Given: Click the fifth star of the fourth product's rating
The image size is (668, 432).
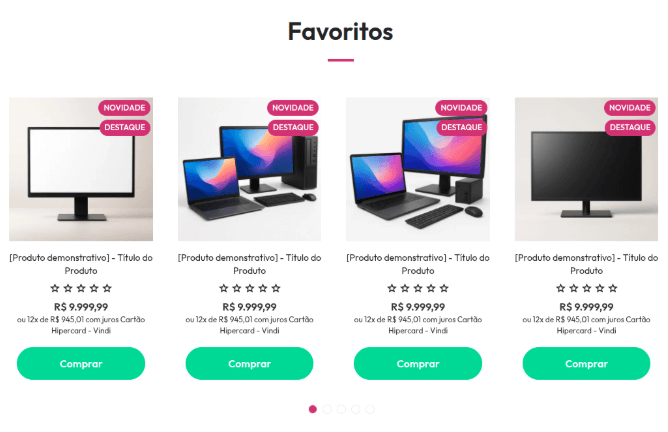Looking at the screenshot, I should (613, 288).
